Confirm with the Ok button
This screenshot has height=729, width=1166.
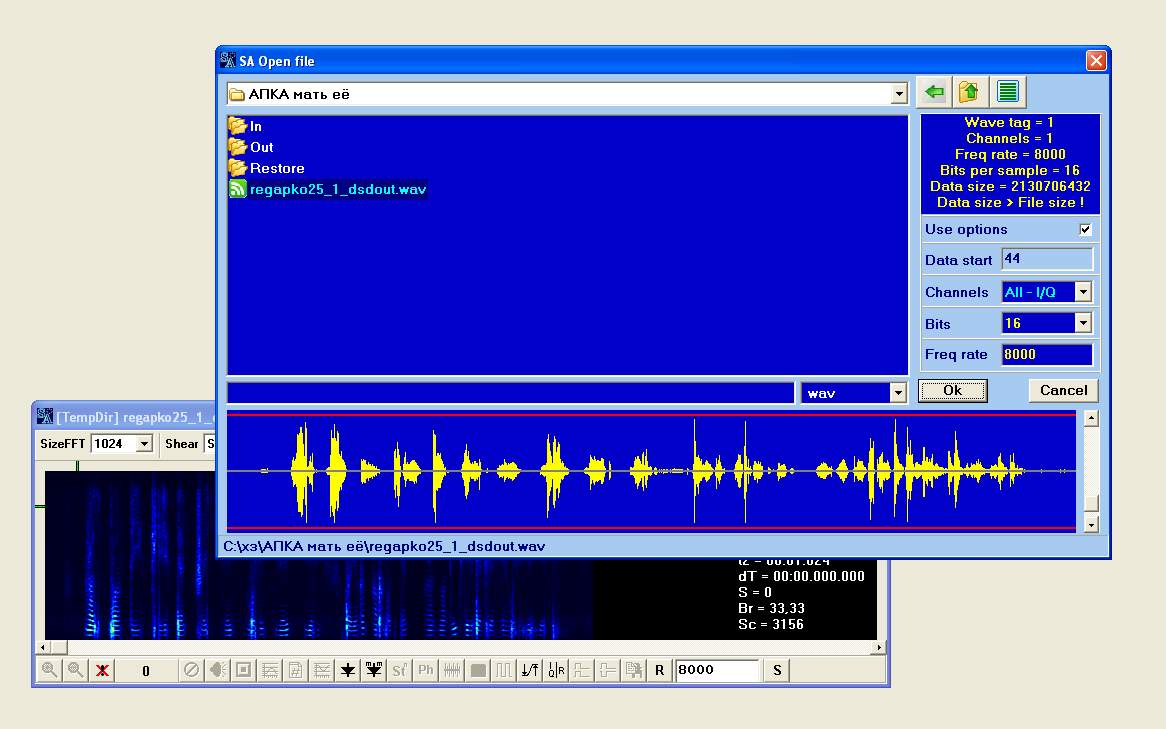(x=953, y=391)
